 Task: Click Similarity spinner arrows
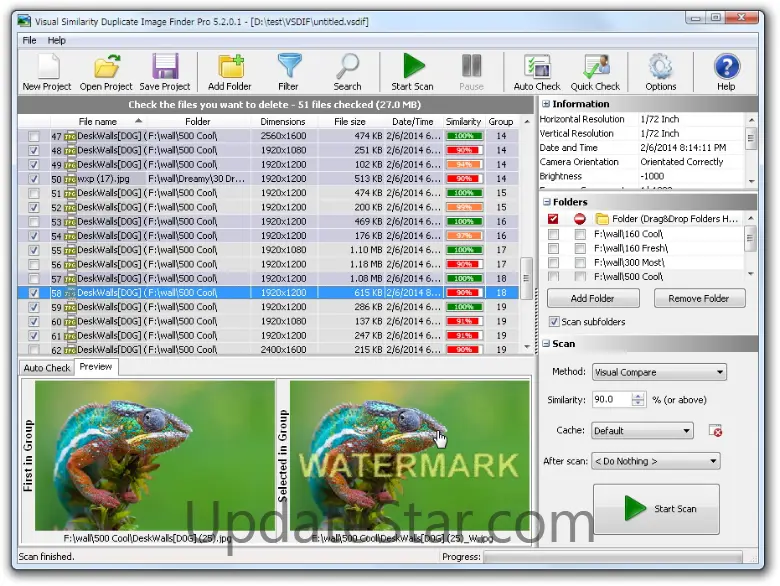point(638,399)
